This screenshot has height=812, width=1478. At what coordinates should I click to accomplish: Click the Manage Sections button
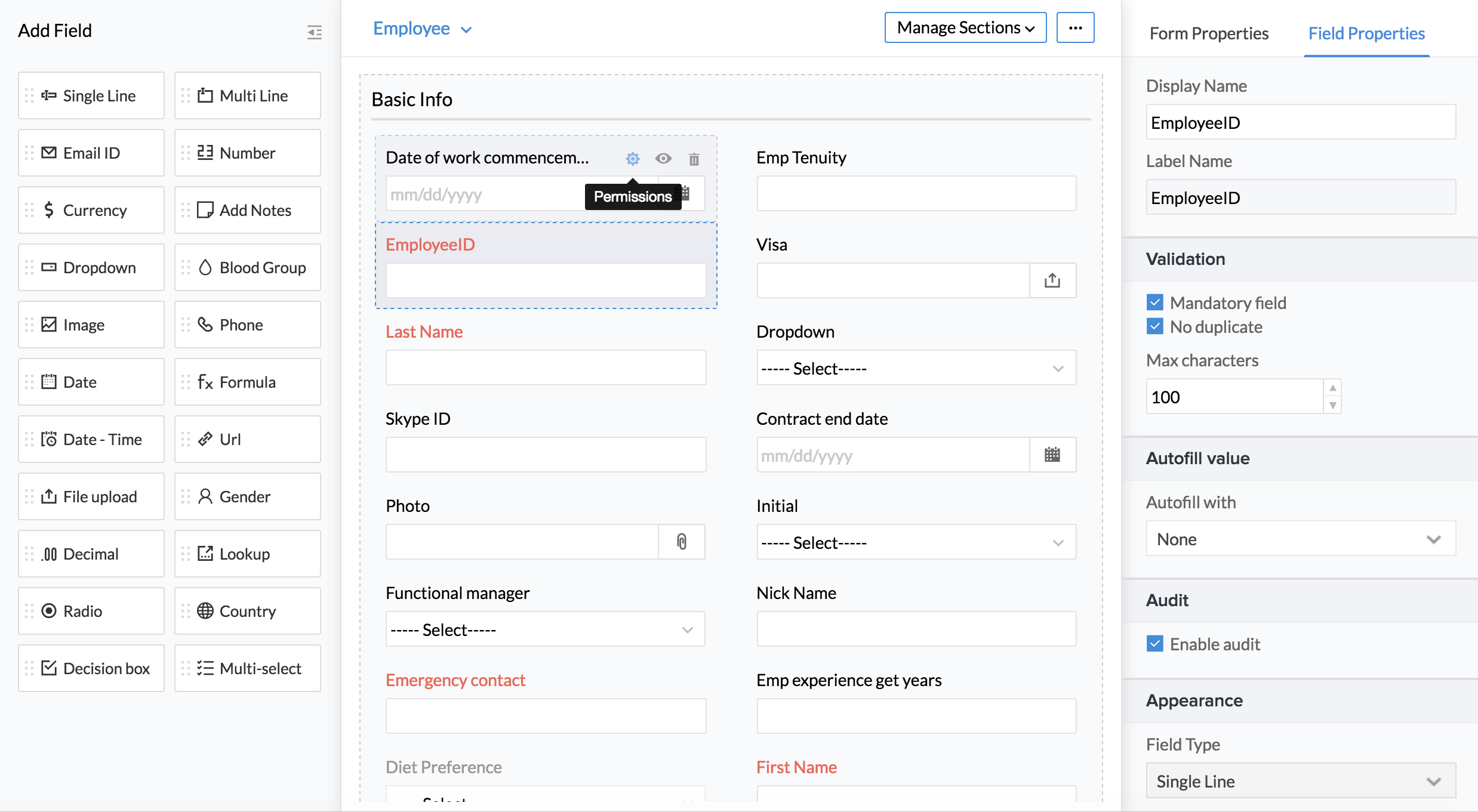(965, 28)
